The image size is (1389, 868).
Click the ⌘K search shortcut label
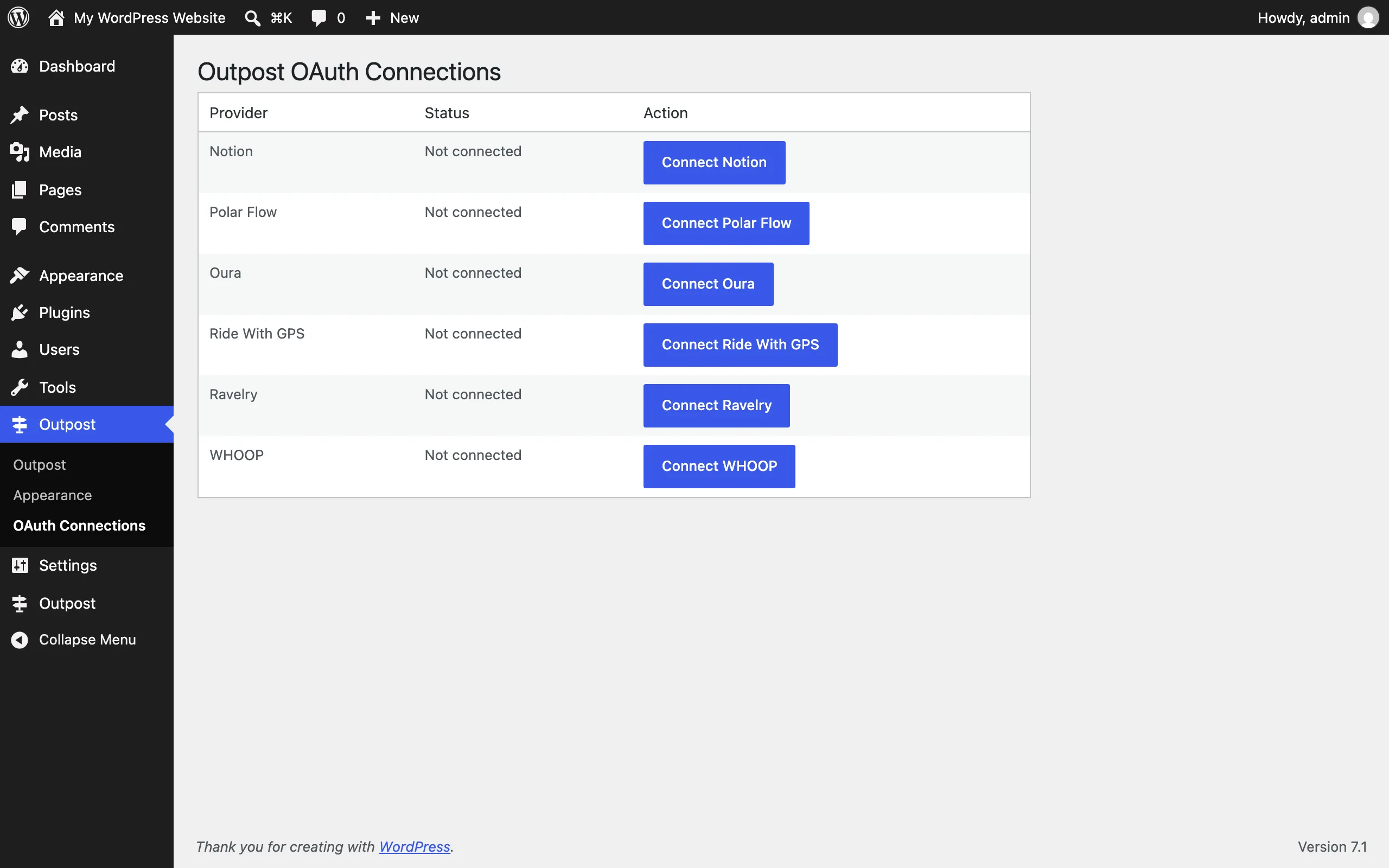281,18
